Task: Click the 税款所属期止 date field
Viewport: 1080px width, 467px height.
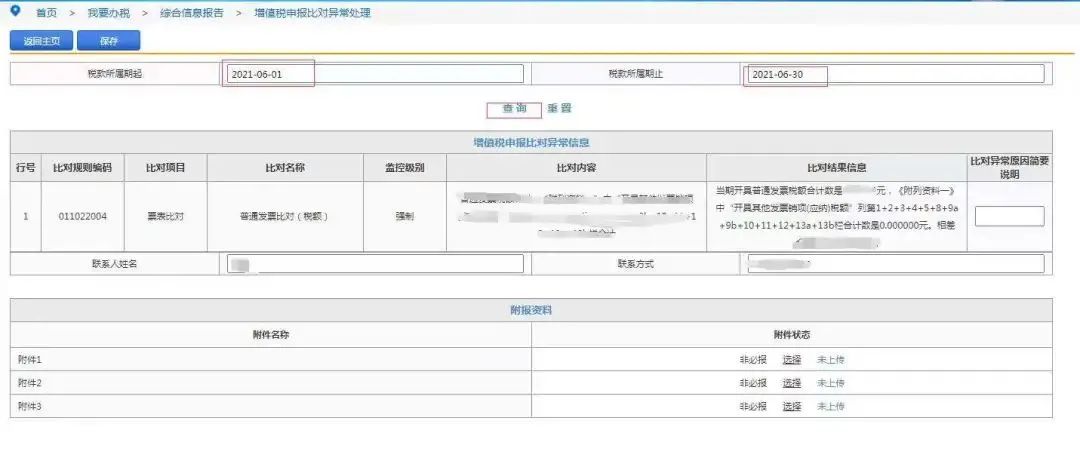Action: tap(895, 74)
